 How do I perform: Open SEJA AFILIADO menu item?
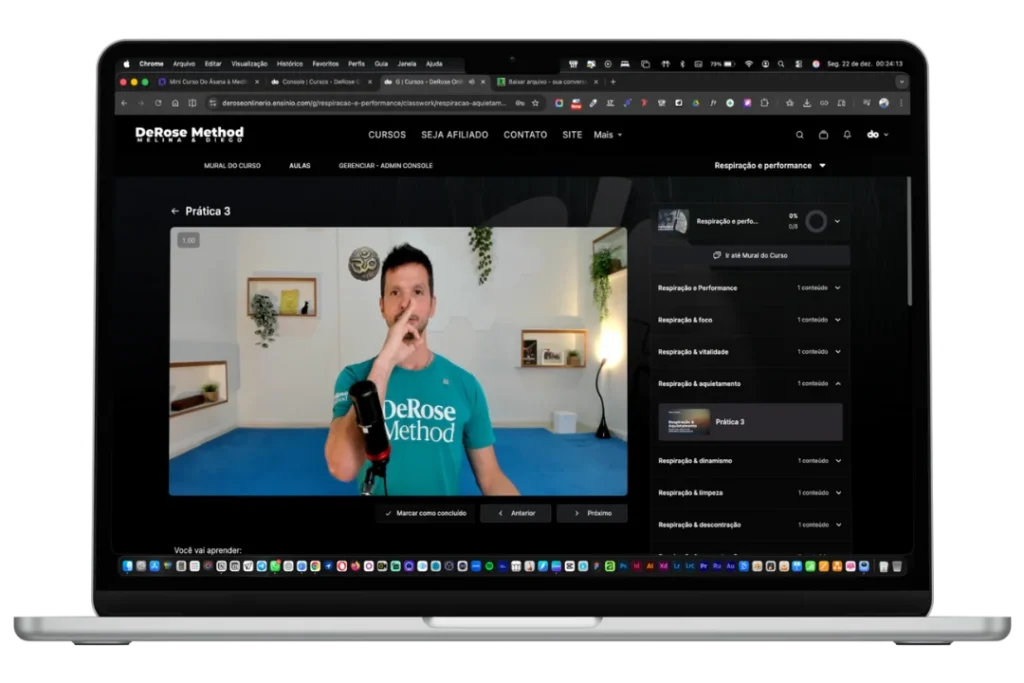(455, 135)
